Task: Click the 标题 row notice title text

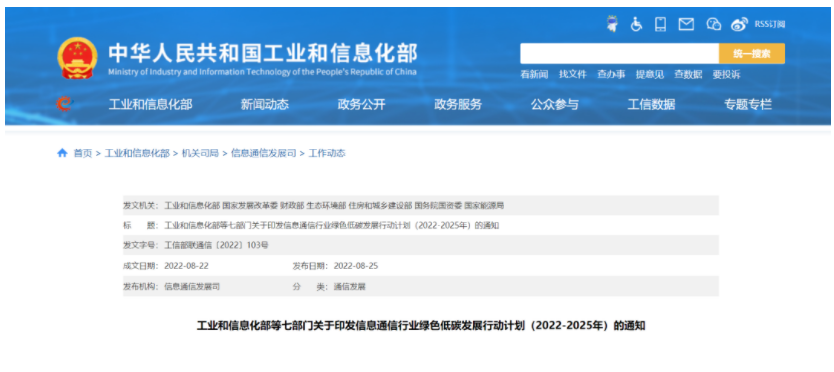Action: tap(332, 225)
